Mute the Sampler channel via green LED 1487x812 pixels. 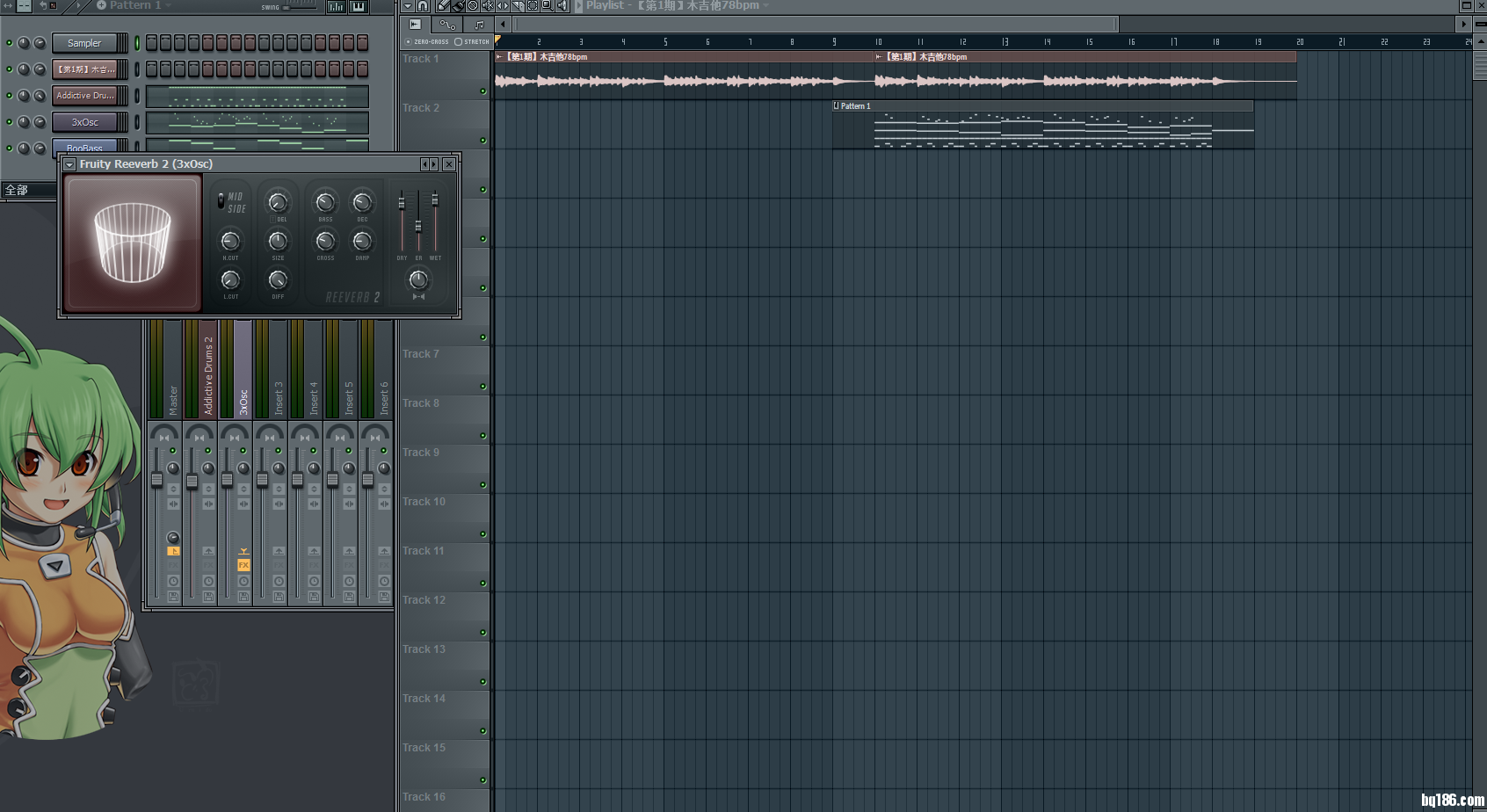[10, 43]
